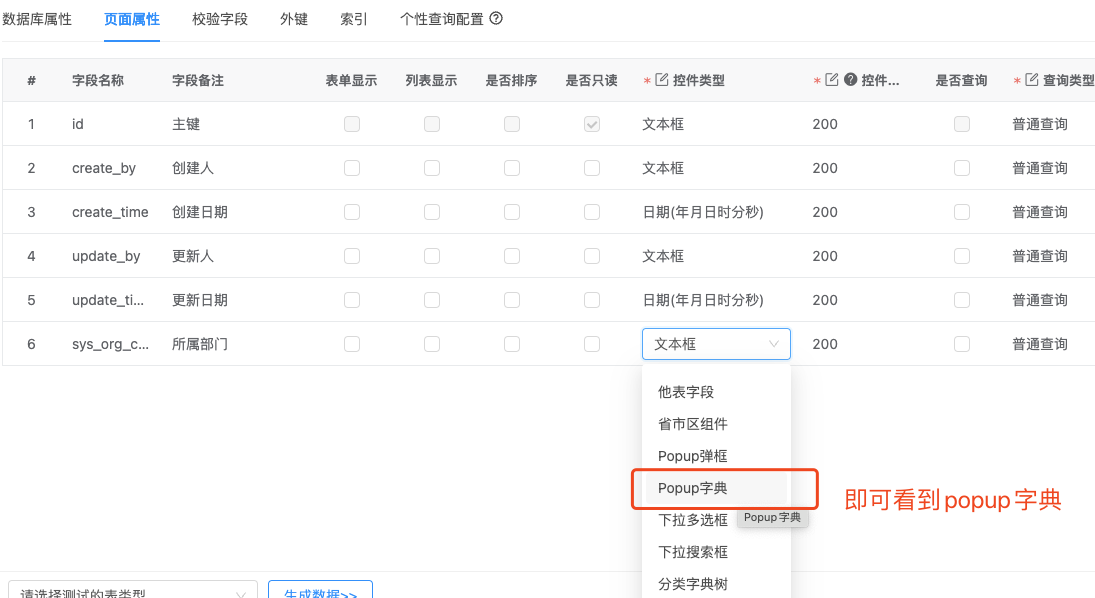1095x598 pixels.
Task: Choose 省市区组件 option in dropdown
Action: [x=692, y=424]
